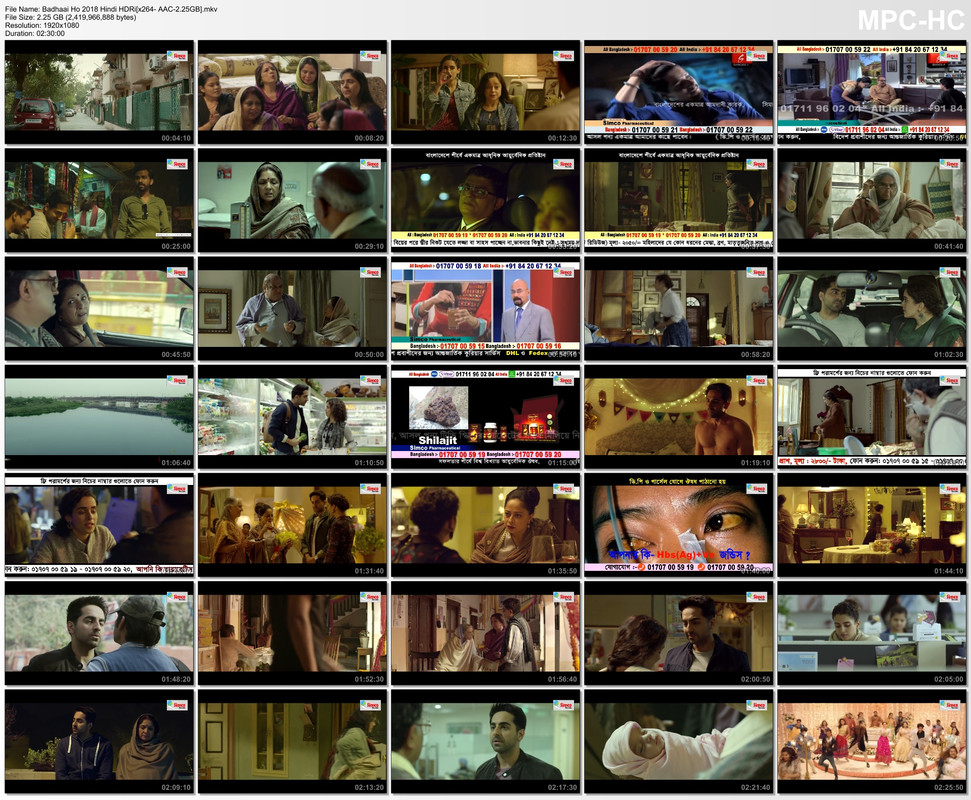Click the 'Resolution: 1920x1080' text
The image size is (971, 800).
42,25
